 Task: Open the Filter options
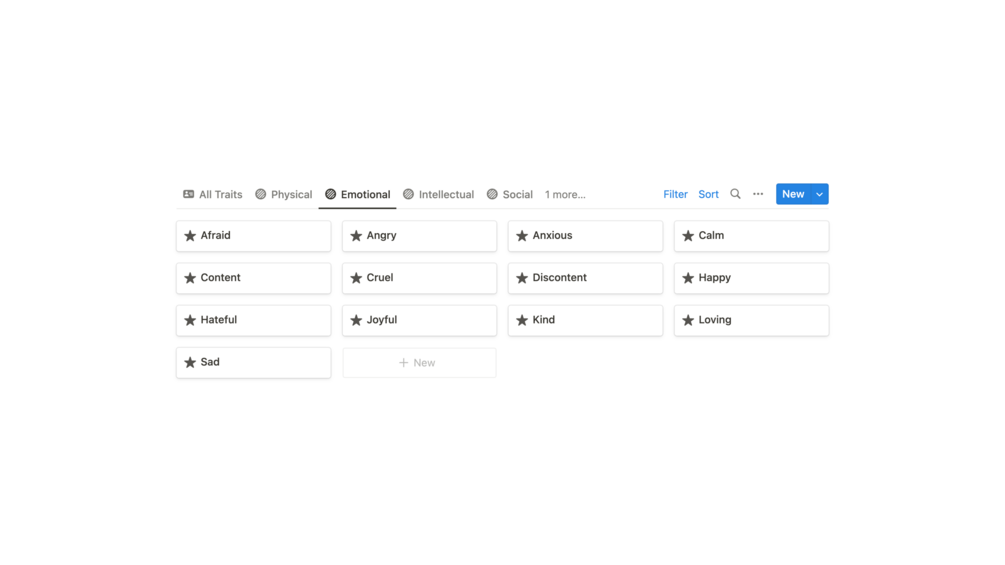(675, 194)
